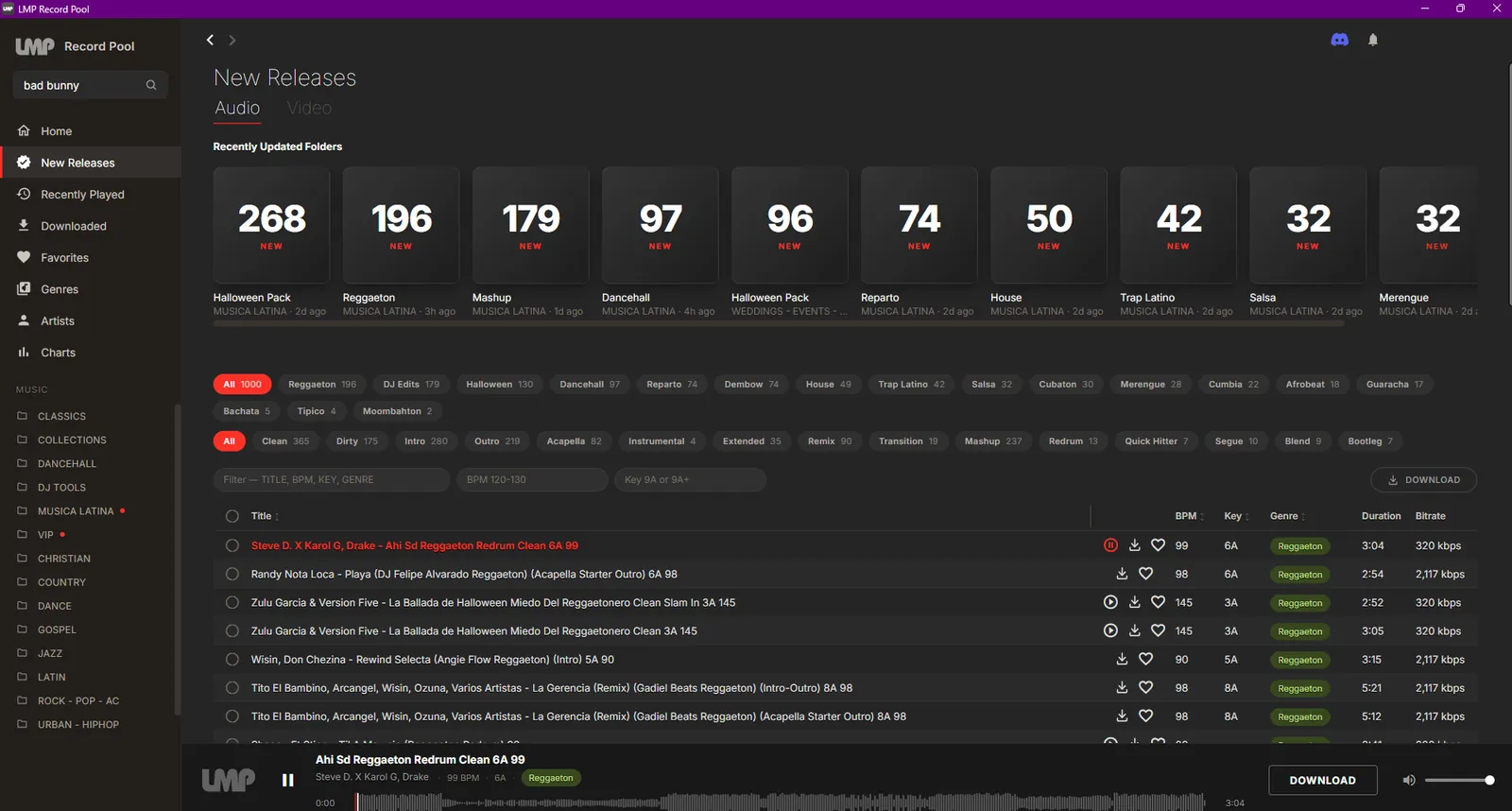Select the Randy Nota Loca track checkbox
Image resolution: width=1512 pixels, height=811 pixels.
click(x=232, y=574)
